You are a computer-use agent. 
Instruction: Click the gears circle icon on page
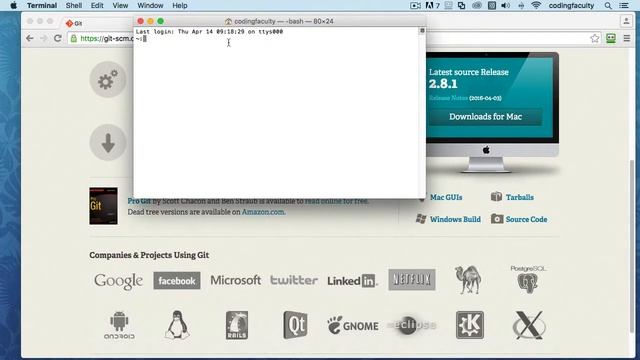(x=108, y=80)
